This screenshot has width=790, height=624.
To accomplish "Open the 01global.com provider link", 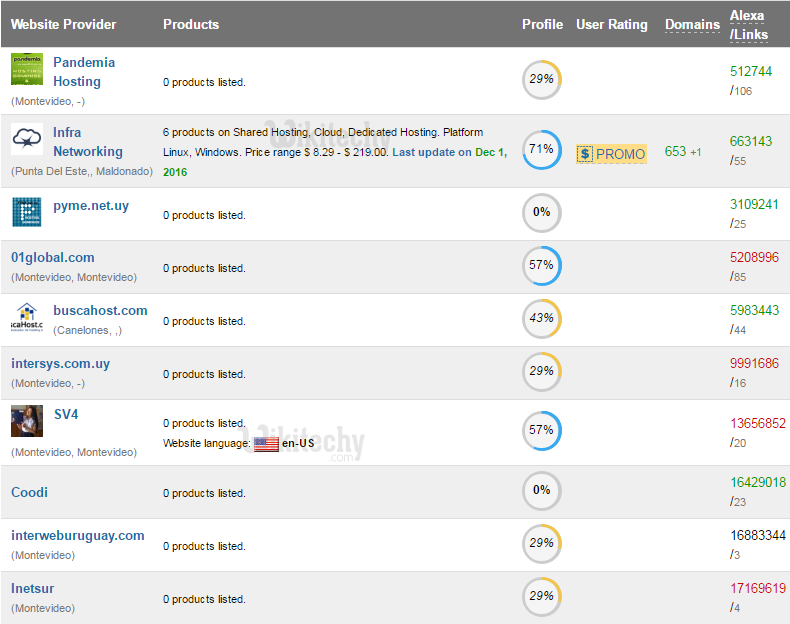I will (53, 257).
